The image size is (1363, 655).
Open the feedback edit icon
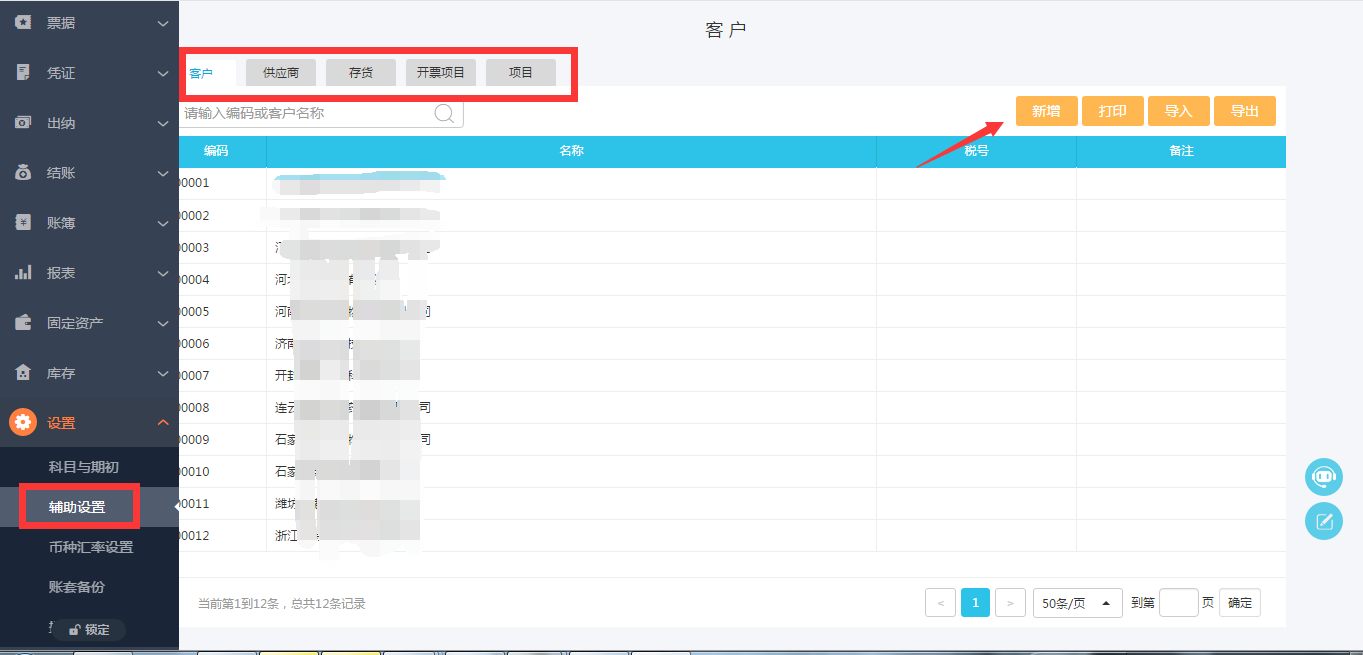[1324, 521]
